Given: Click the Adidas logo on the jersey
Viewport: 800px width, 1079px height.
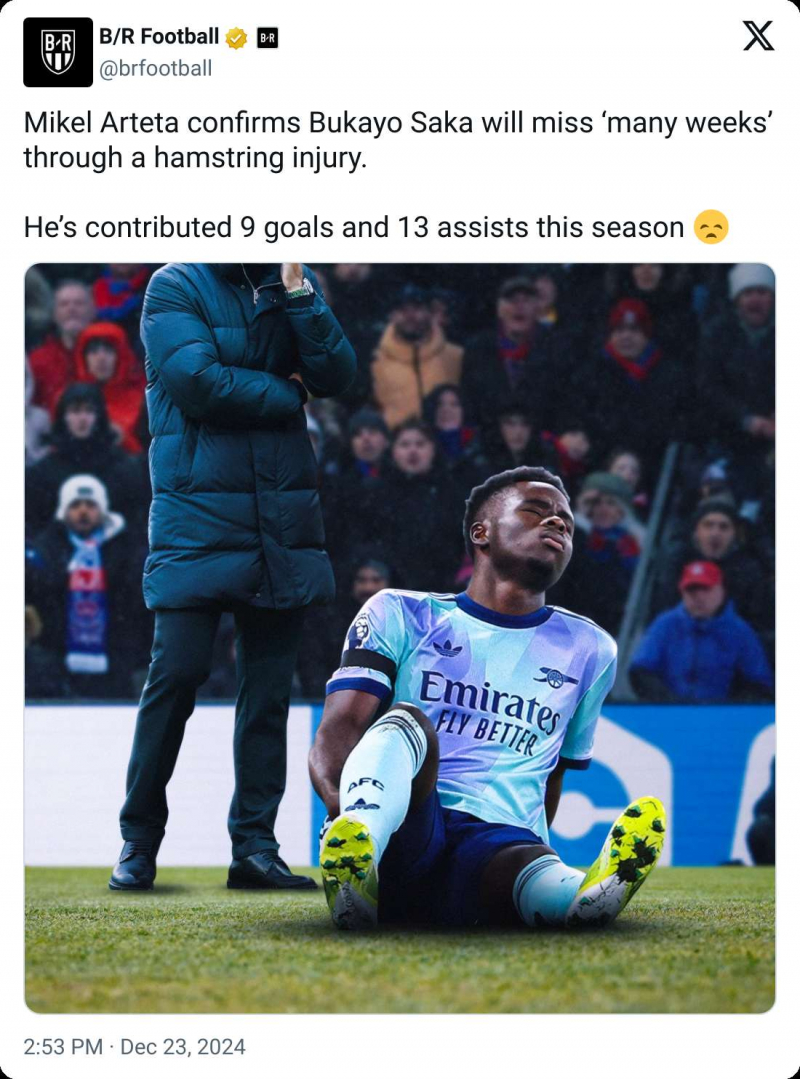Looking at the screenshot, I should [447, 648].
